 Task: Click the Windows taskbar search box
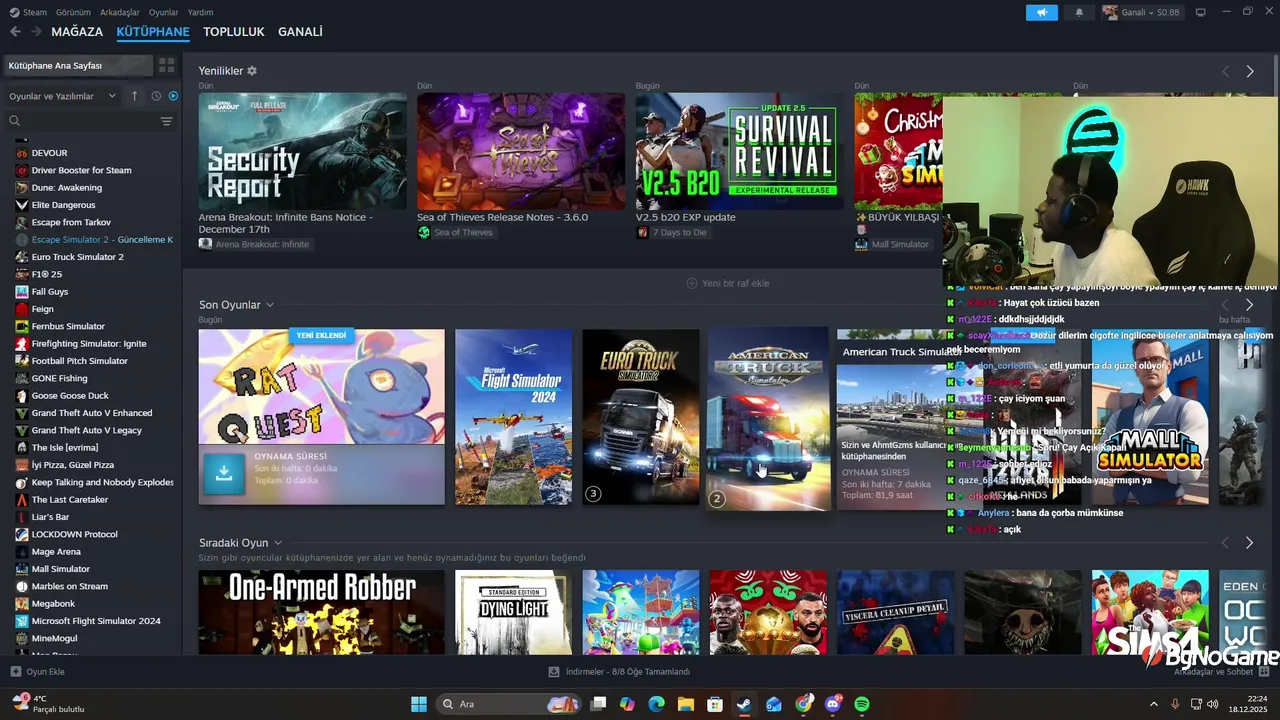[510, 704]
